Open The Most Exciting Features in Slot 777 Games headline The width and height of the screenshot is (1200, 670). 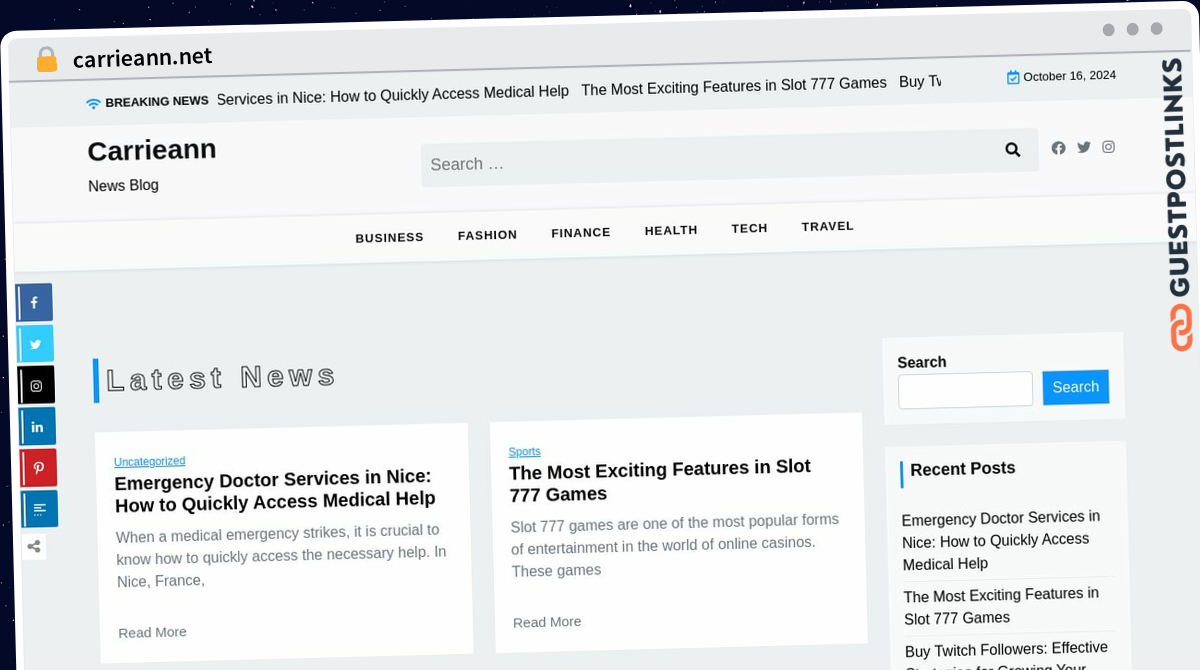click(660, 480)
